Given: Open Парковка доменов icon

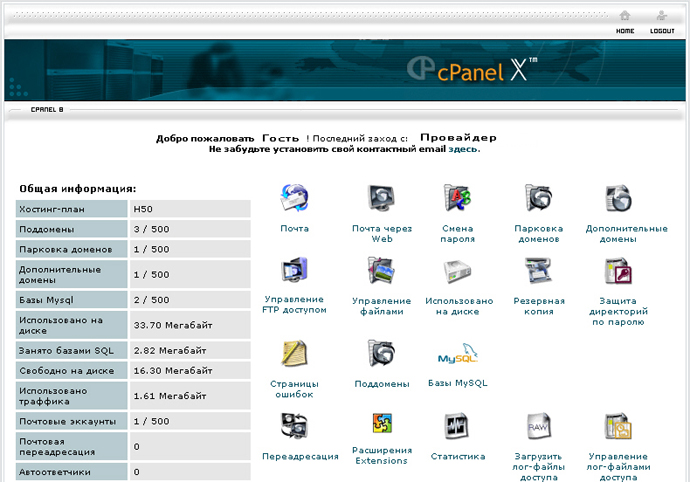Looking at the screenshot, I should pyautogui.click(x=539, y=200).
